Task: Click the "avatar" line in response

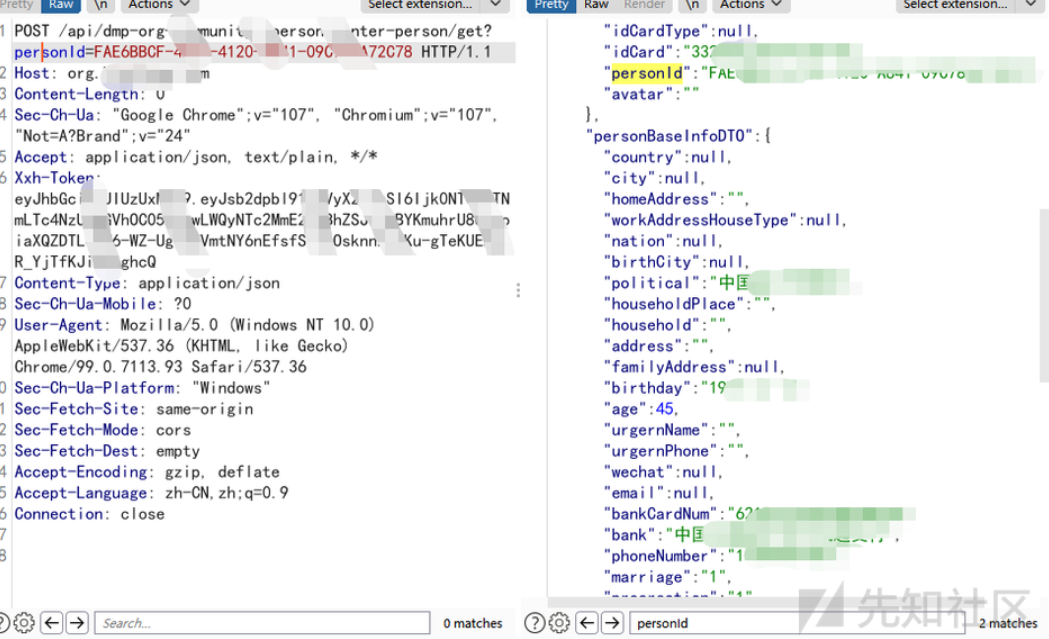Action: [652, 94]
